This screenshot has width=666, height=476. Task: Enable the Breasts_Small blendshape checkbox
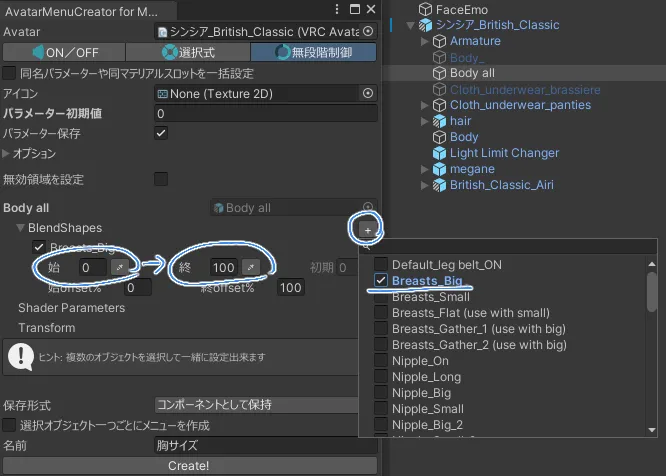click(381, 297)
